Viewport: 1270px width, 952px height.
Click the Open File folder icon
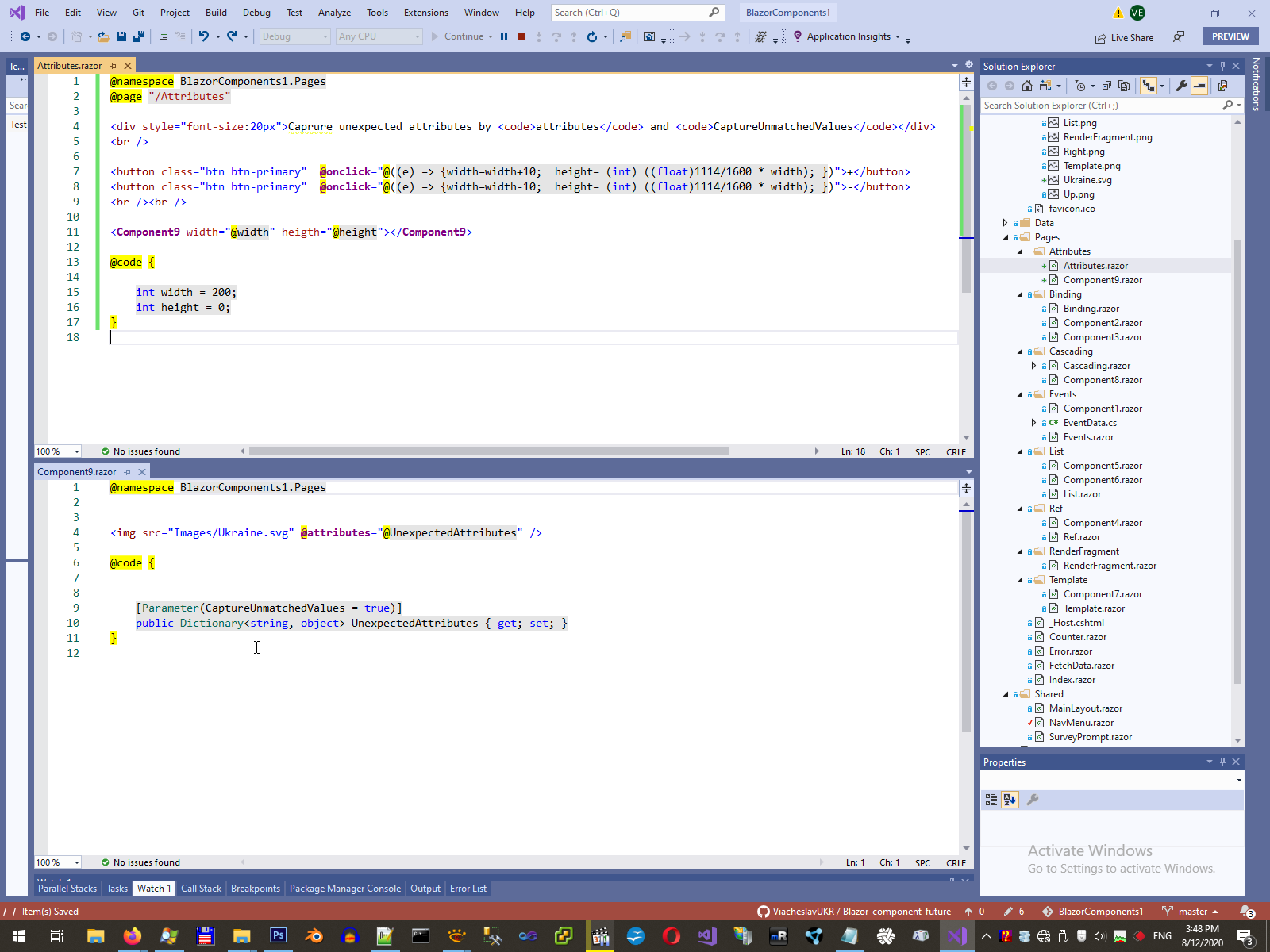(x=103, y=36)
